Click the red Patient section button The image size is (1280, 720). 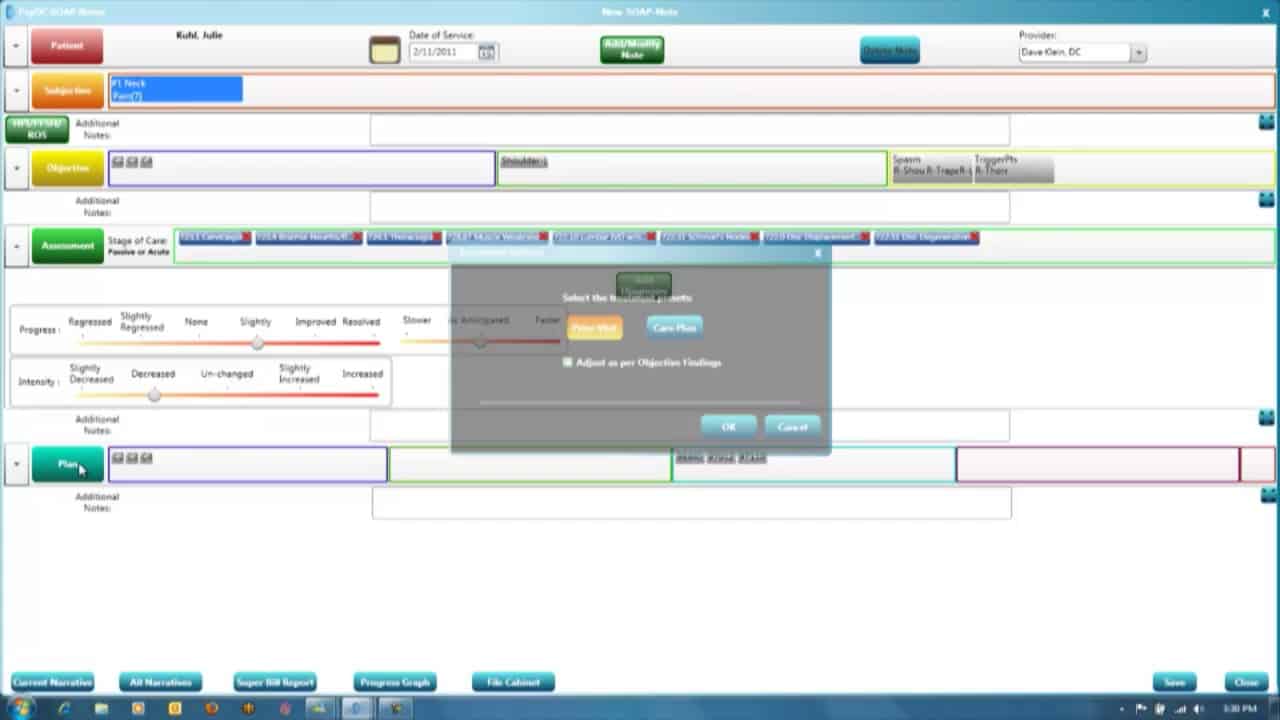coord(67,46)
